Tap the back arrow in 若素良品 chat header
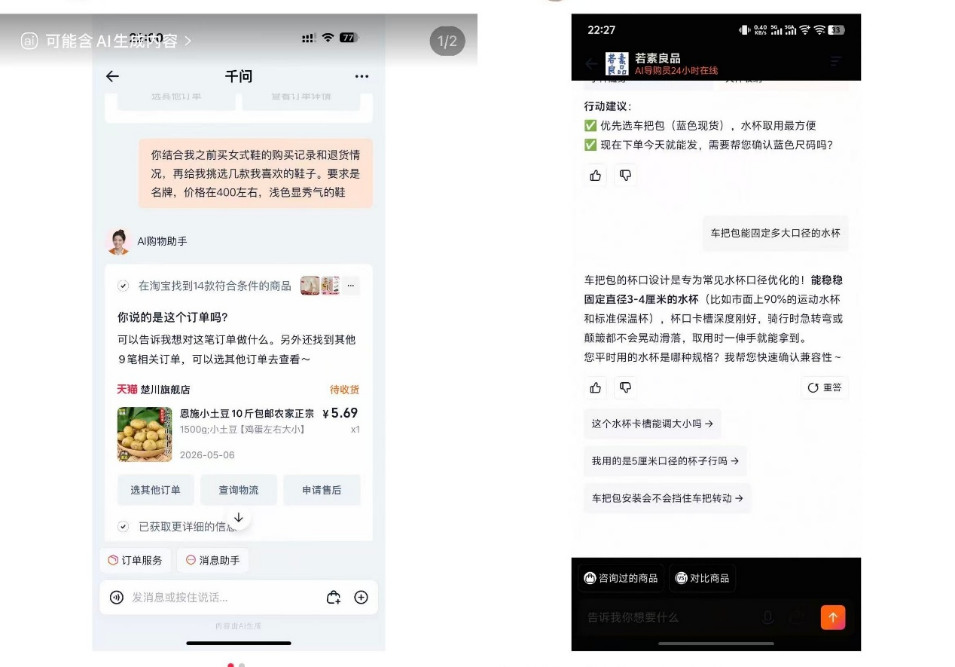This screenshot has width=955, height=667. [x=591, y=63]
